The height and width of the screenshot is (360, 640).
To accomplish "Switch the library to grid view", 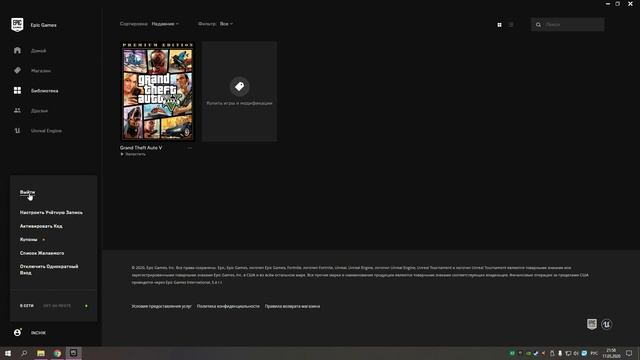I will point(499,25).
